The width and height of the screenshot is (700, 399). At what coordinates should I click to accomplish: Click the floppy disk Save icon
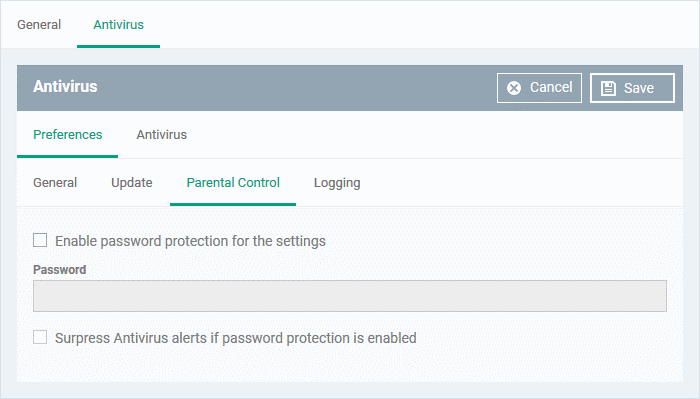click(x=608, y=88)
